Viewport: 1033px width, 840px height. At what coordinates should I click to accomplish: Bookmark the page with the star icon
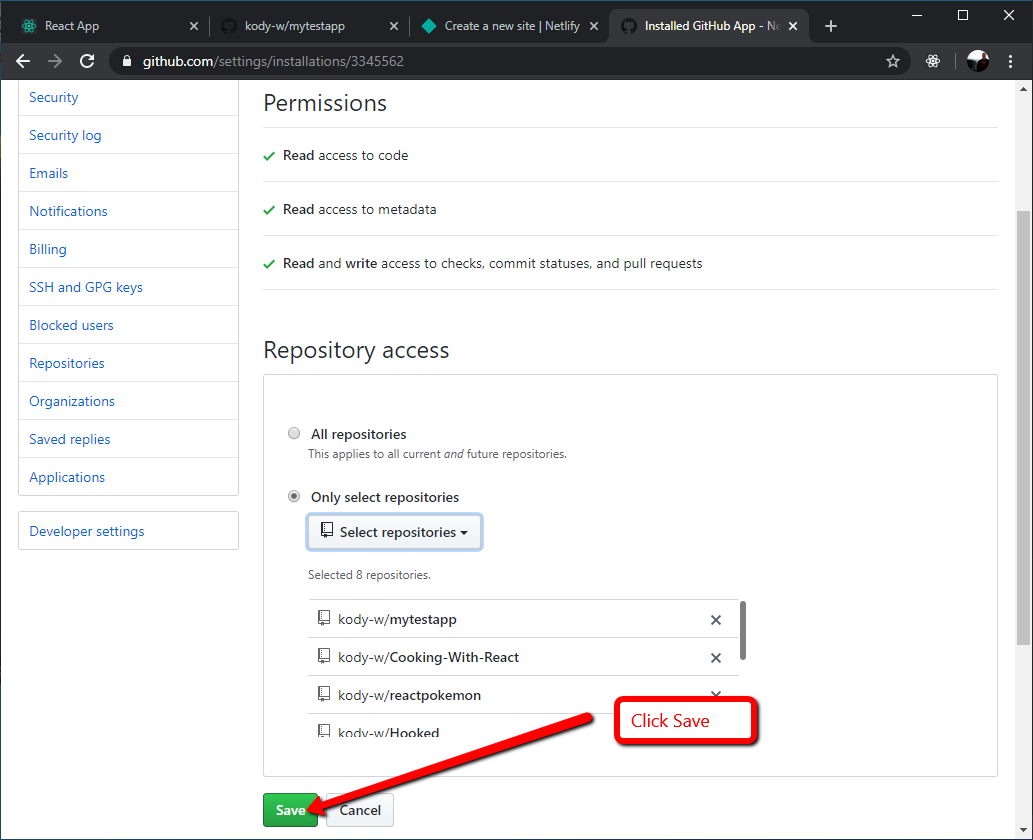tap(893, 61)
